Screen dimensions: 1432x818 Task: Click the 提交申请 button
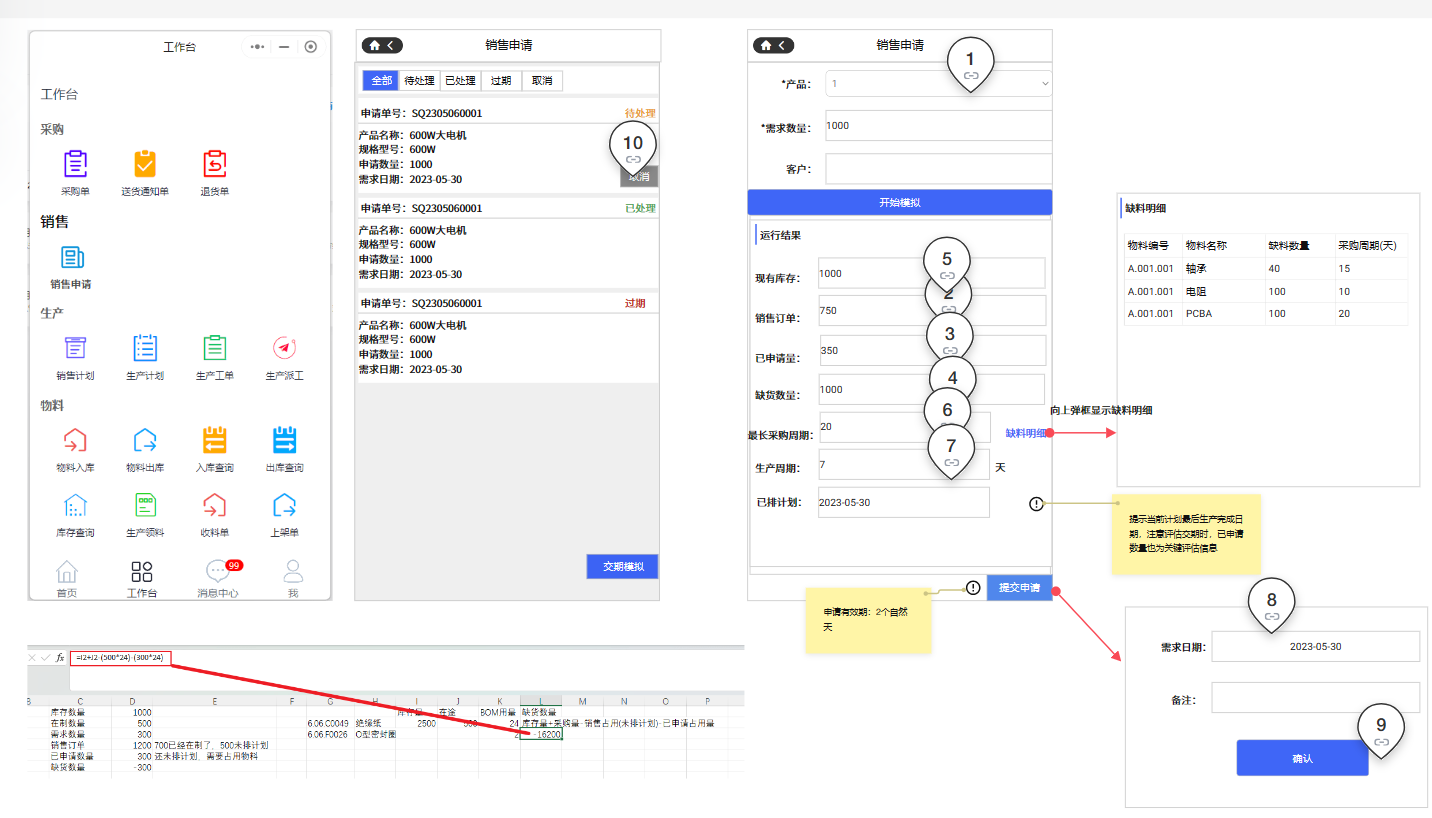[1019, 588]
